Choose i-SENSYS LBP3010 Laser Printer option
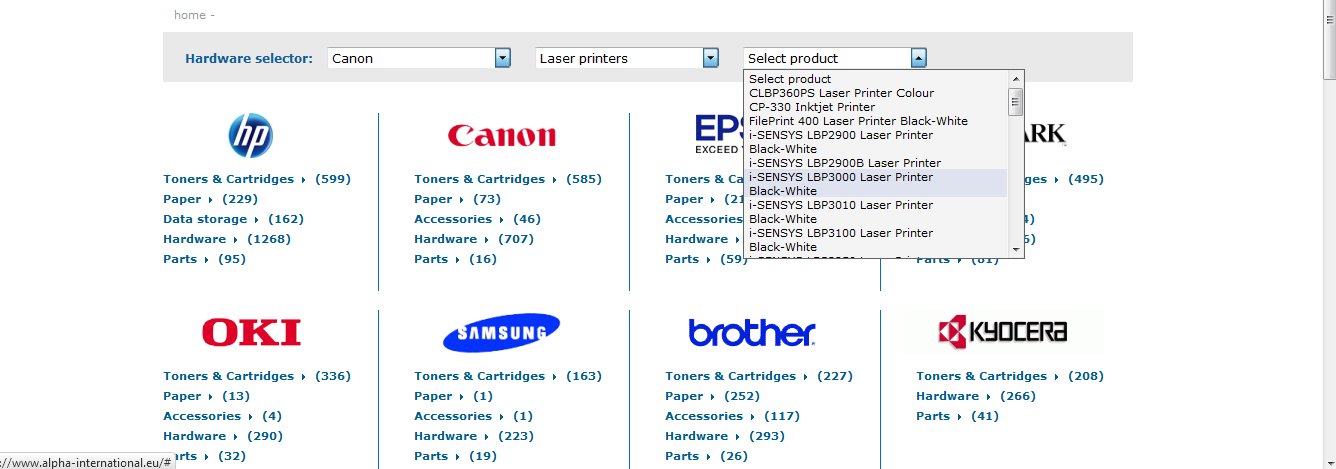Image resolution: width=1336 pixels, height=469 pixels. (876, 212)
